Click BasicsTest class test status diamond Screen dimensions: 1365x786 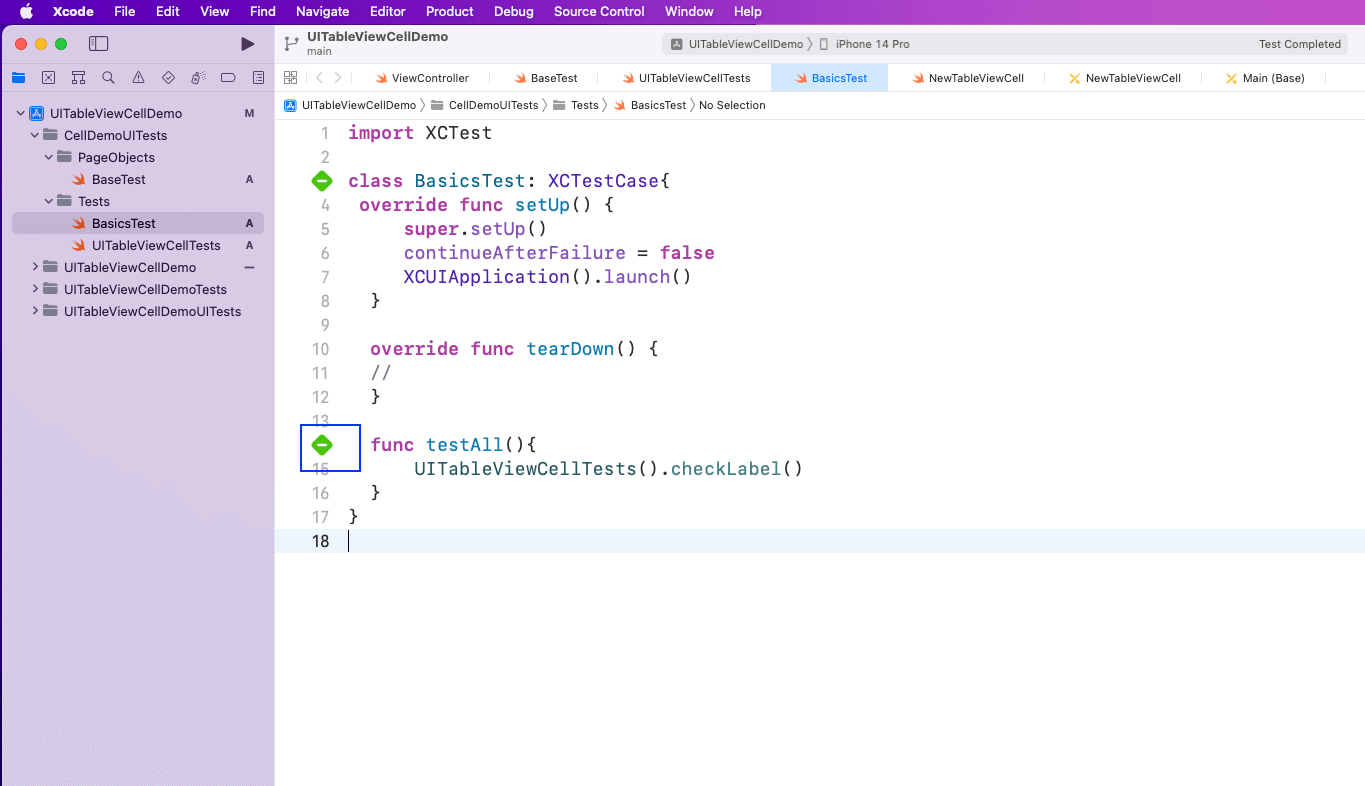pyautogui.click(x=322, y=181)
